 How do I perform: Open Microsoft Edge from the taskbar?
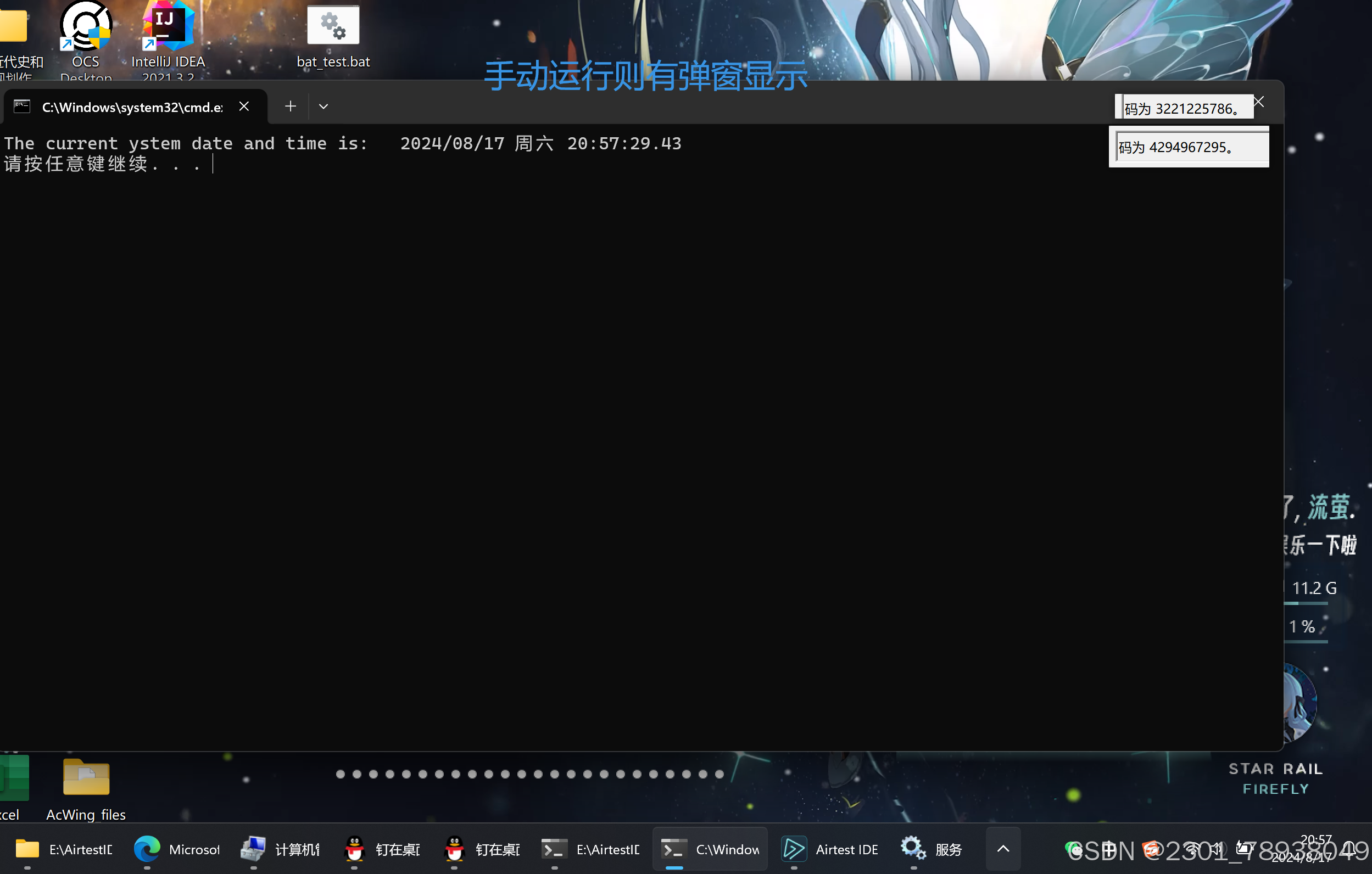pos(176,849)
